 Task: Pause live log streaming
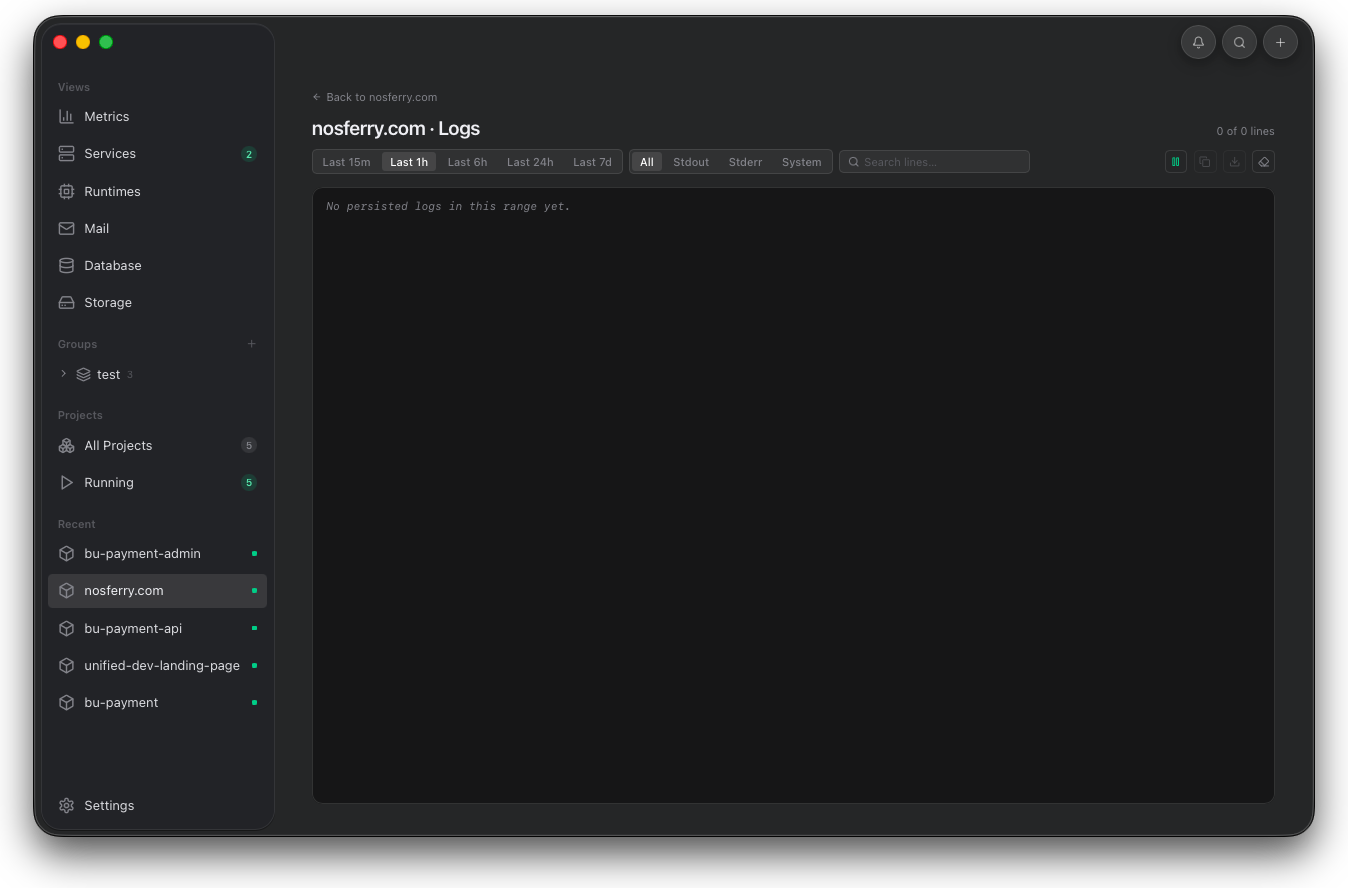click(x=1176, y=161)
